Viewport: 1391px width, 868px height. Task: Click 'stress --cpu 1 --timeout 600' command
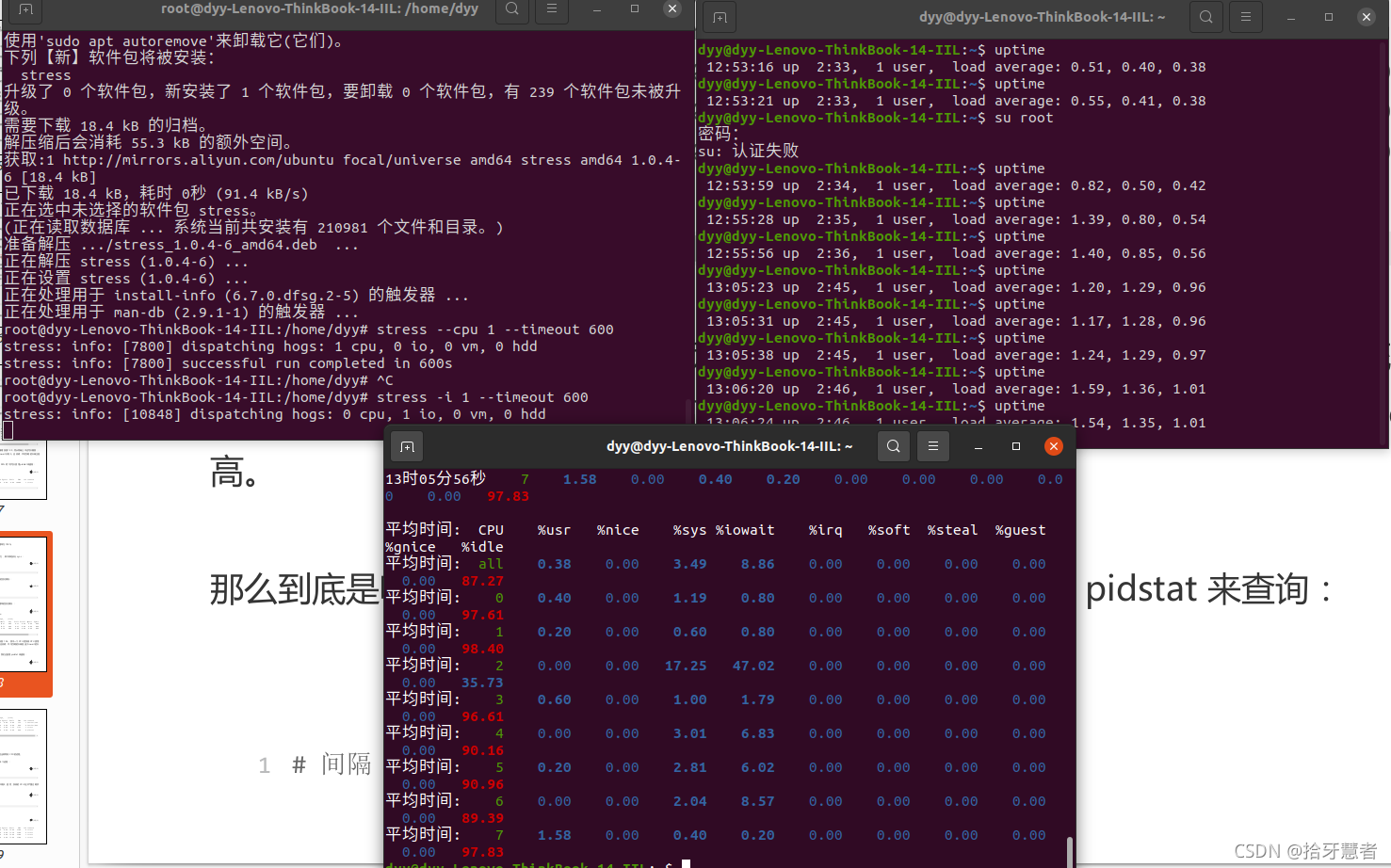pyautogui.click(x=495, y=330)
